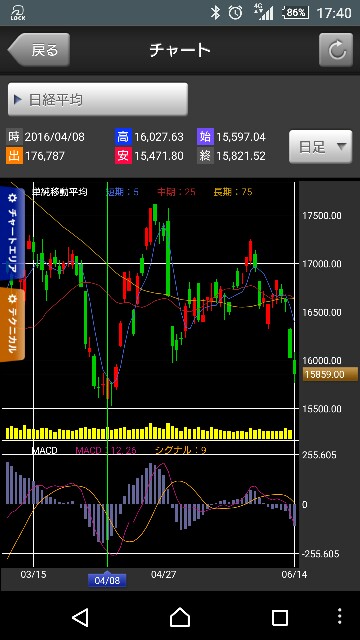Open the three-dot overflow menu
Image resolution: width=360 pixels, height=640 pixels.
340,617
